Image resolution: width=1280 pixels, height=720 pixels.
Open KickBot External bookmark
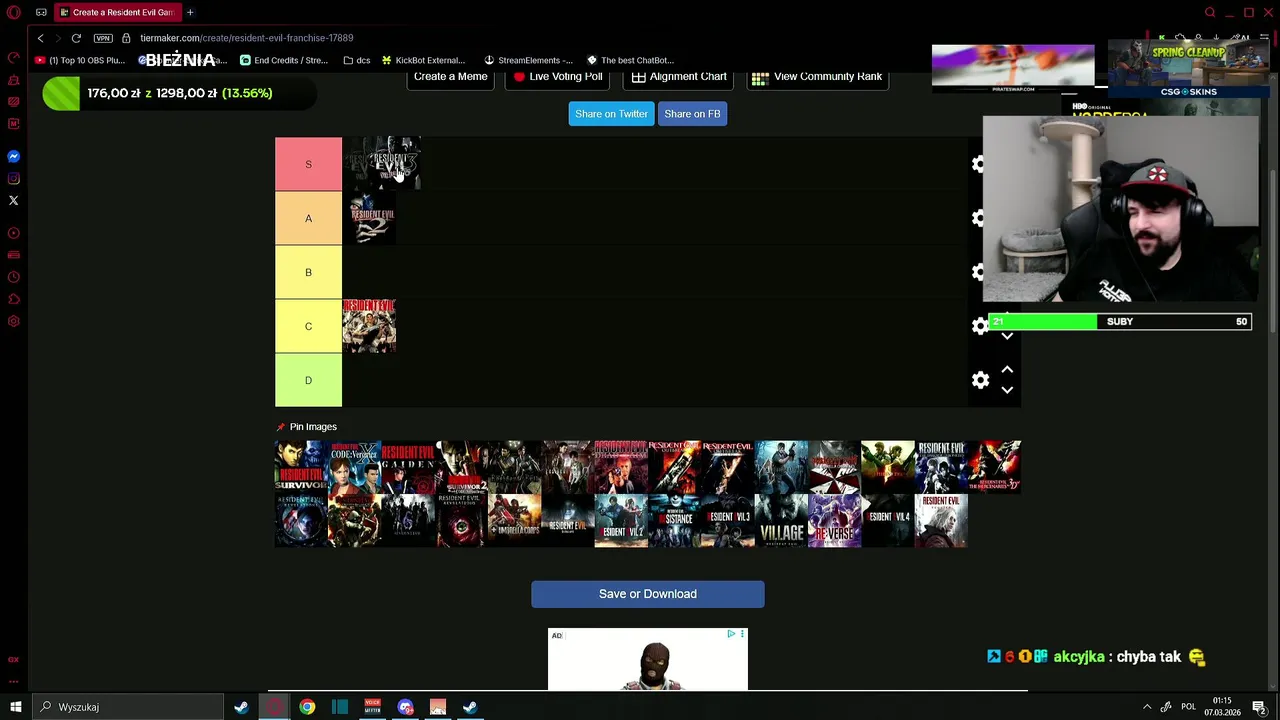[x=423, y=60]
